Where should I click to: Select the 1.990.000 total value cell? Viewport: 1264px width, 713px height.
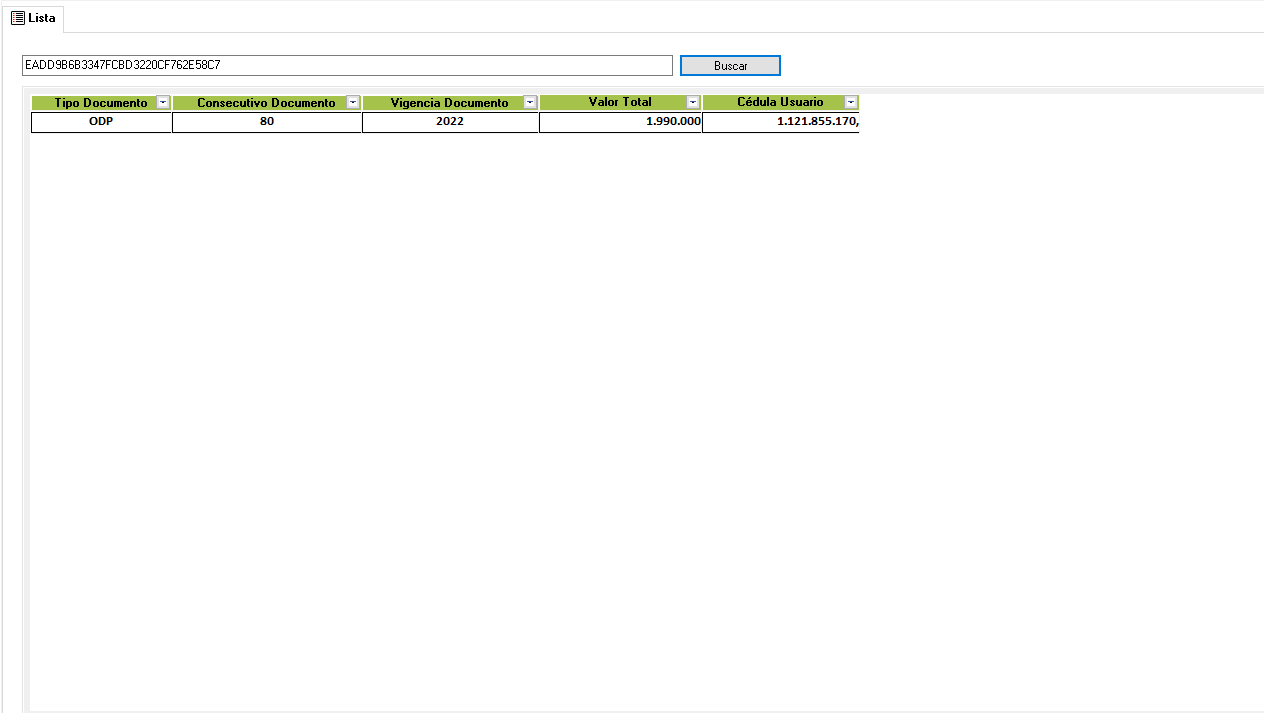click(x=620, y=122)
